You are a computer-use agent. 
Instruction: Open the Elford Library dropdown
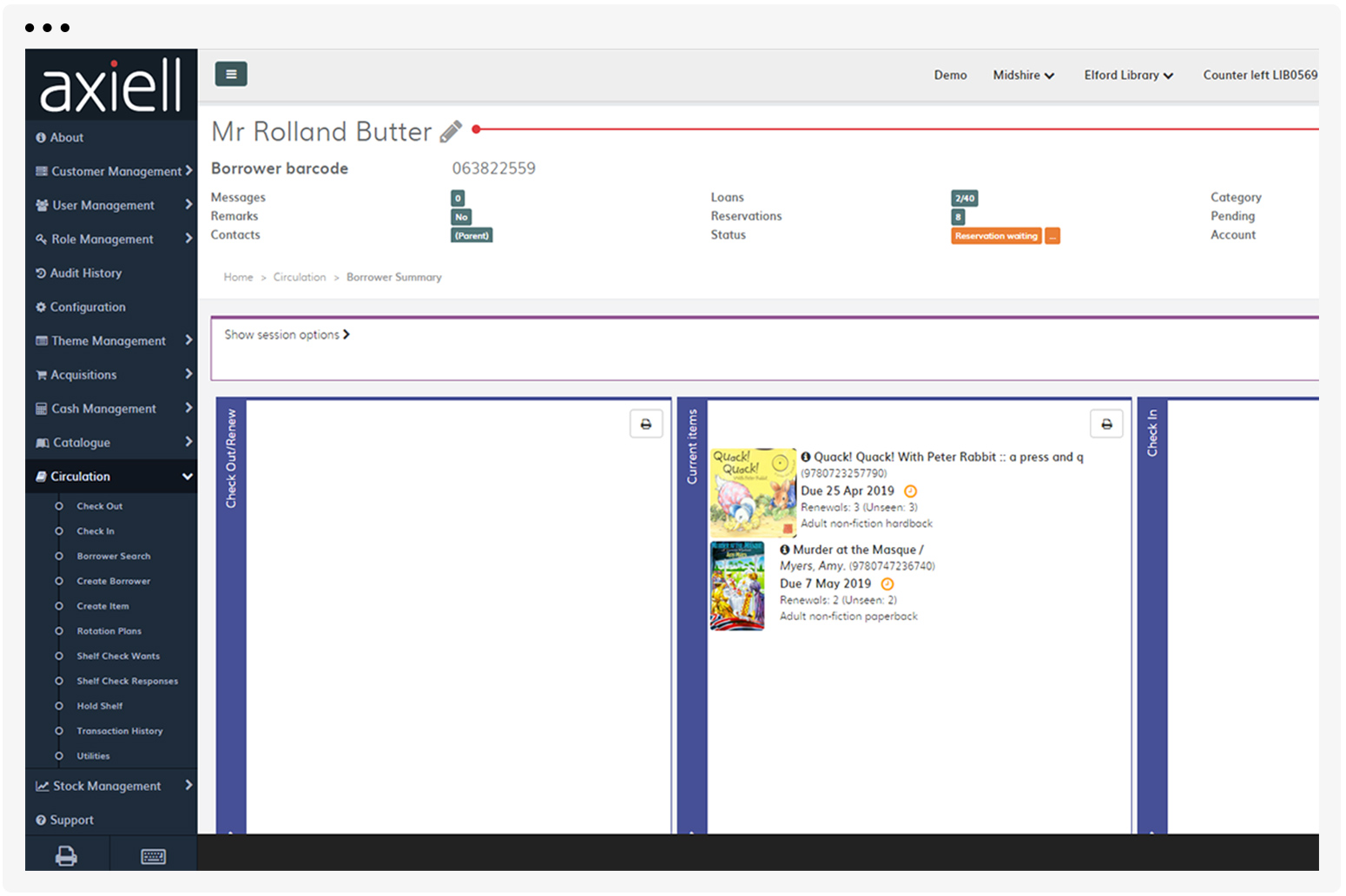pos(1128,76)
